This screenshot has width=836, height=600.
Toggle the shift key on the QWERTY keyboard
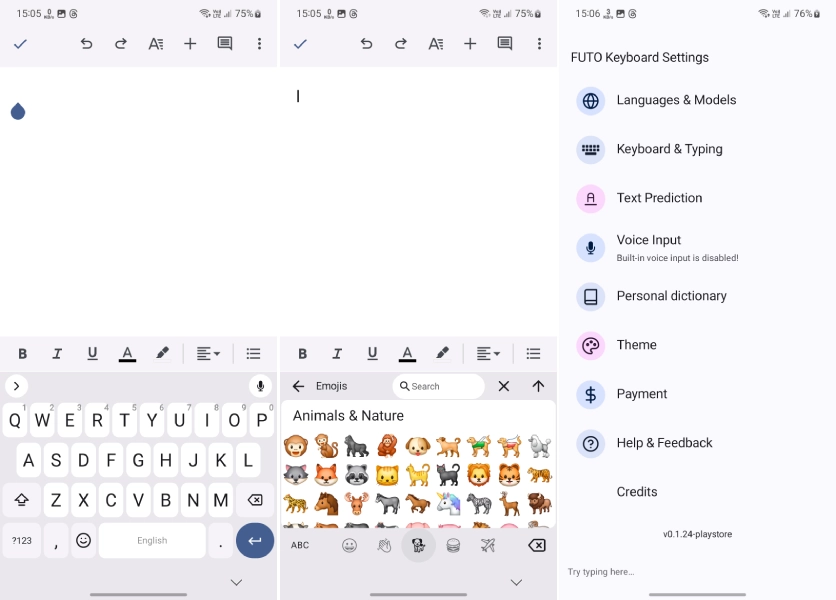21,500
